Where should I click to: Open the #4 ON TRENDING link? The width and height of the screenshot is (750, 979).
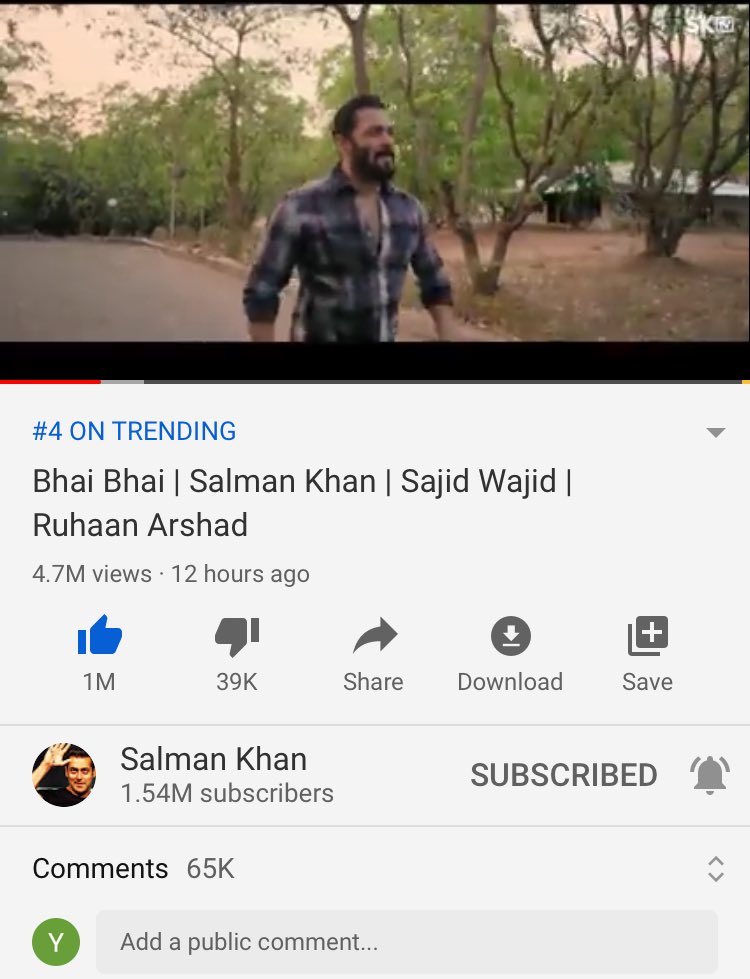tap(134, 431)
